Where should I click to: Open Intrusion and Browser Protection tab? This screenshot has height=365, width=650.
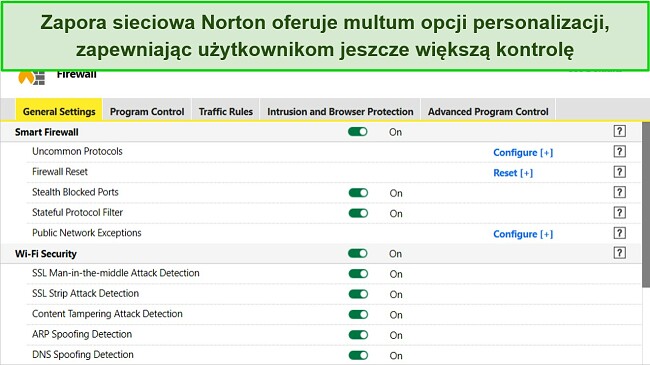340,110
